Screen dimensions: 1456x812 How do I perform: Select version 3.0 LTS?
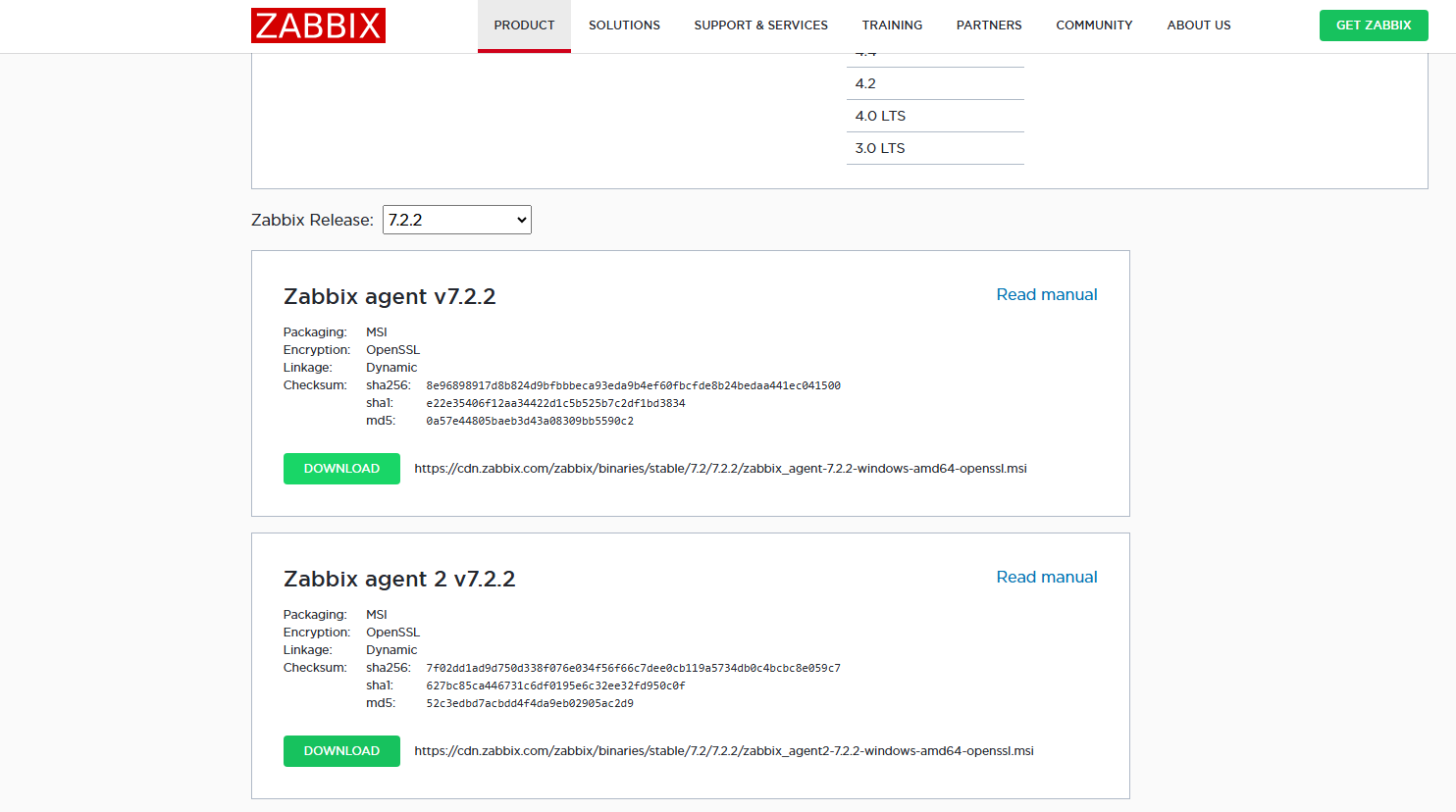point(935,148)
